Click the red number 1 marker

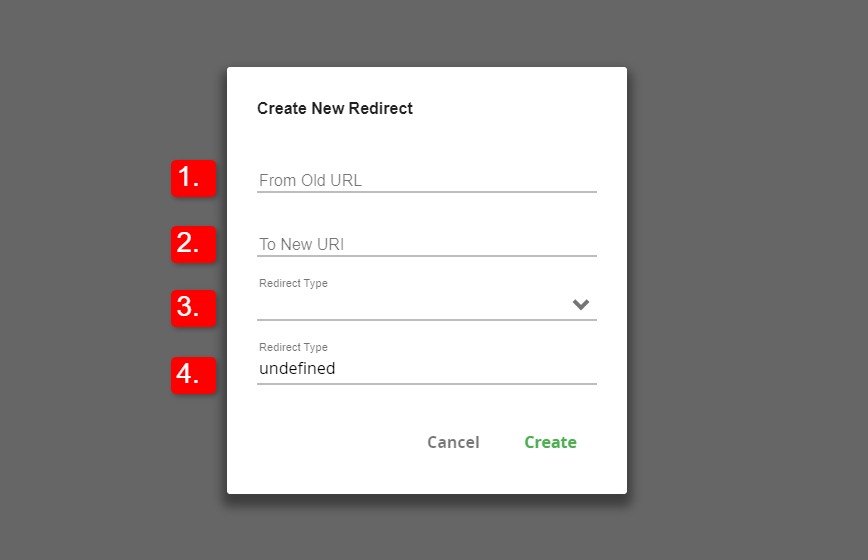pos(193,178)
